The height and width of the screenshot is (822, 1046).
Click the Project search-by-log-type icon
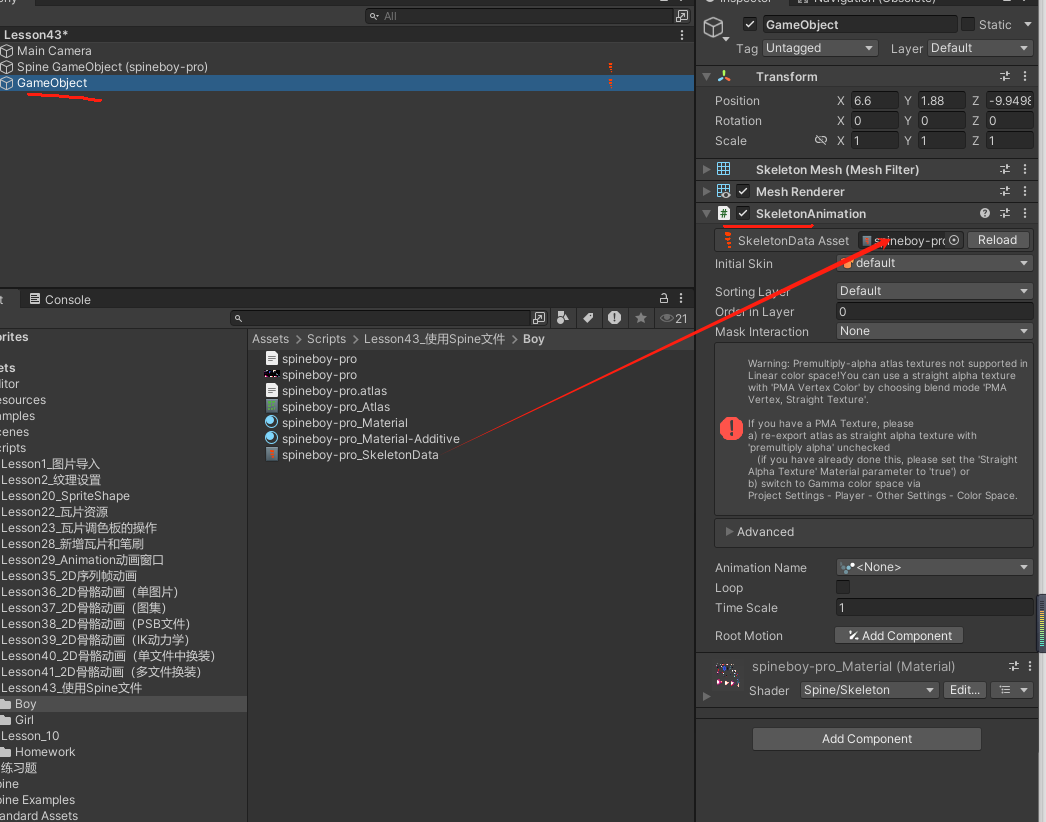click(614, 318)
